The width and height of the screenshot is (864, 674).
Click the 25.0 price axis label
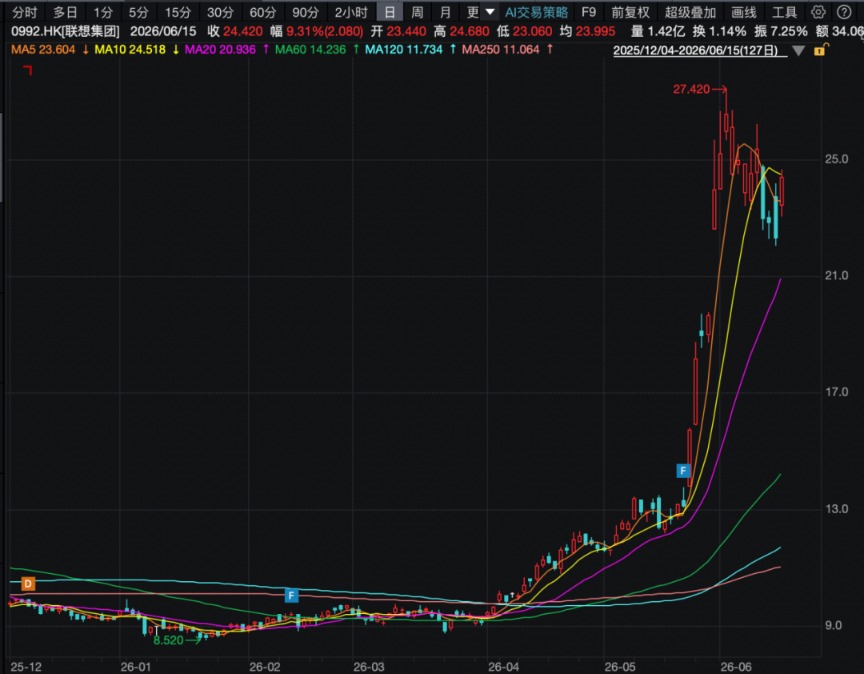pos(836,159)
